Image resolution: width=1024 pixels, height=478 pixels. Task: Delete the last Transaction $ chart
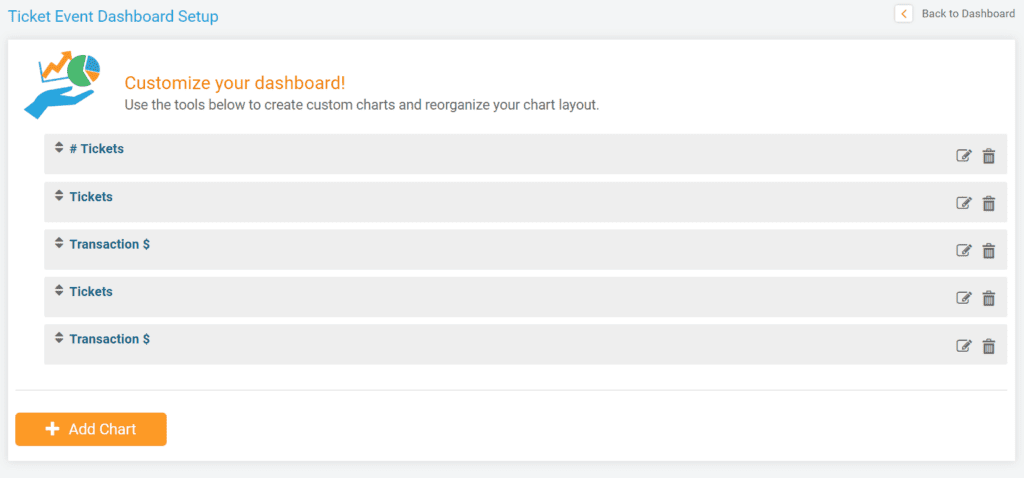(x=989, y=346)
